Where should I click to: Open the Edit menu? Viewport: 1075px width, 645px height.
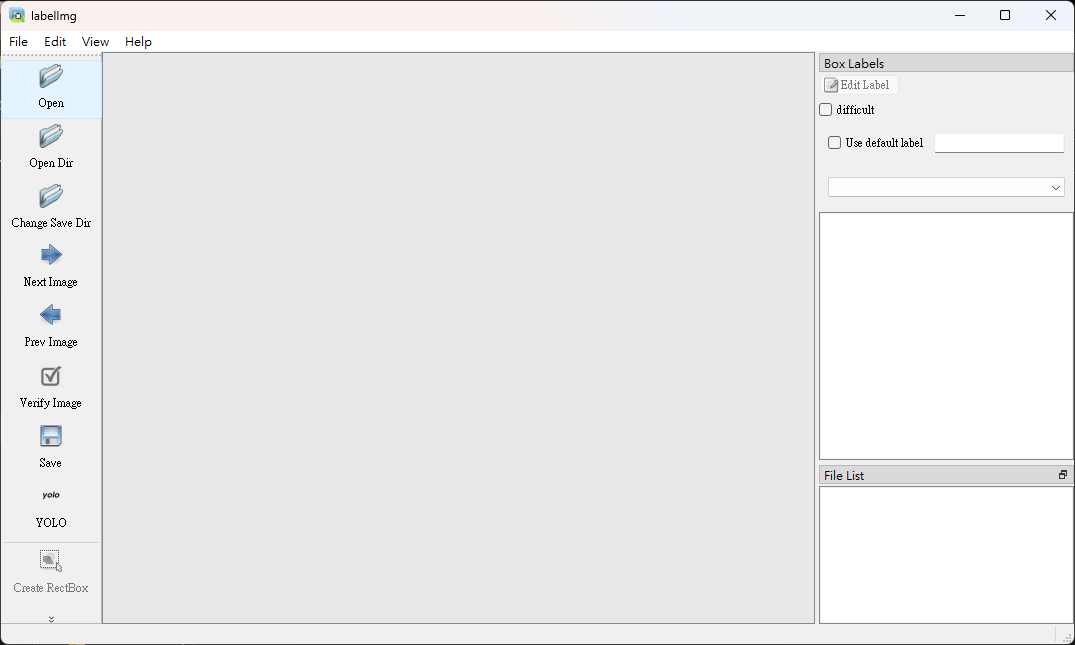[x=55, y=42]
